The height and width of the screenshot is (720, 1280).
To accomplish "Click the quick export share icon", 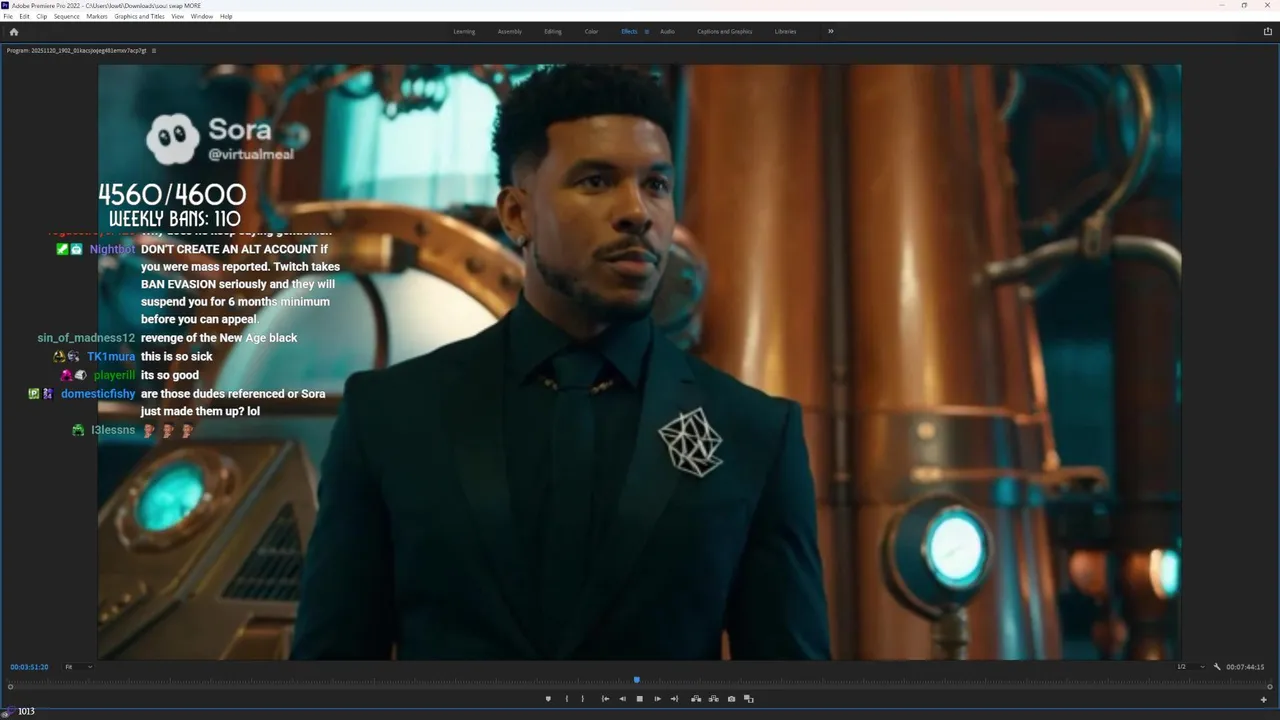I will 1268,31.
